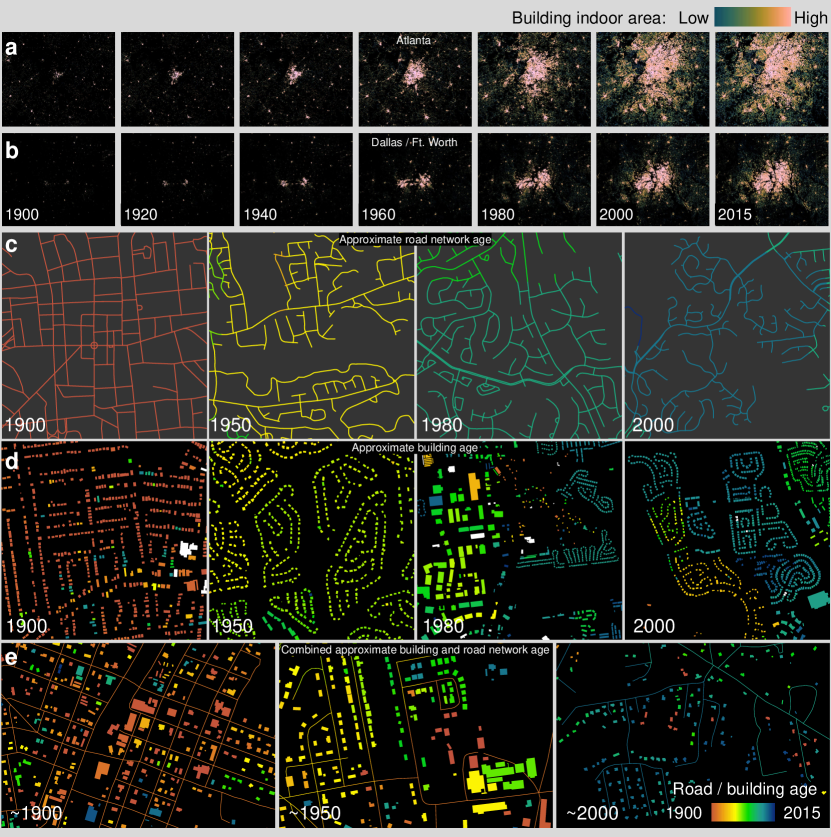831x837 pixels.
Task: Select the Atlanta 2000 map panel
Action: (x=653, y=79)
